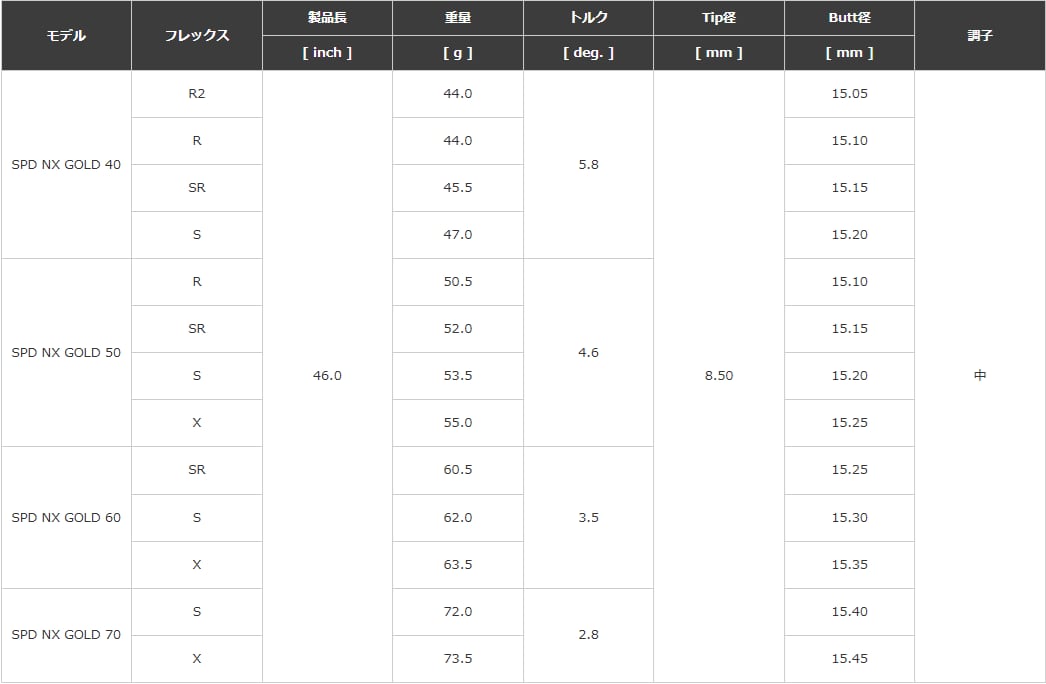The height and width of the screenshot is (684, 1046).
Task: Select the 2.8 torque value
Action: (588, 635)
